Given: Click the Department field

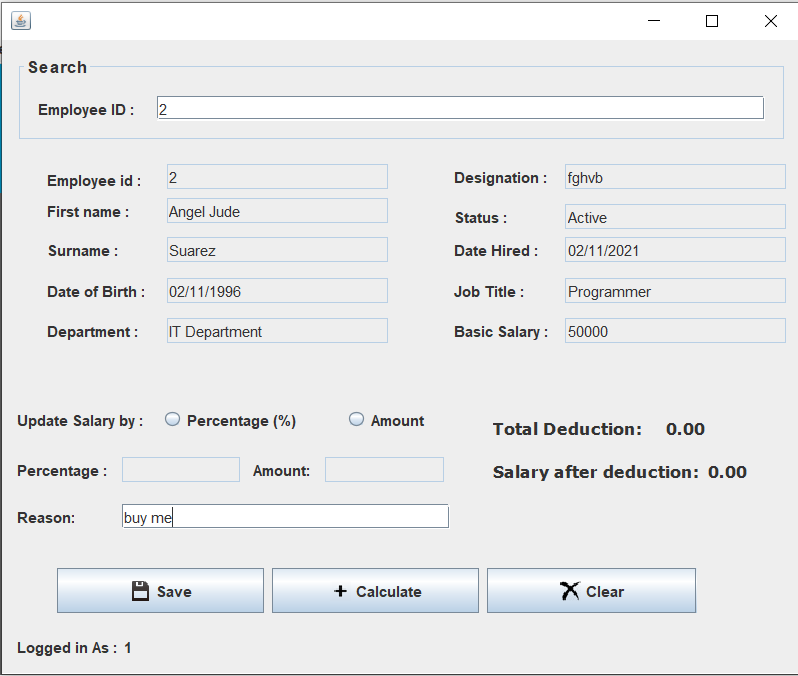Looking at the screenshot, I should tap(277, 331).
